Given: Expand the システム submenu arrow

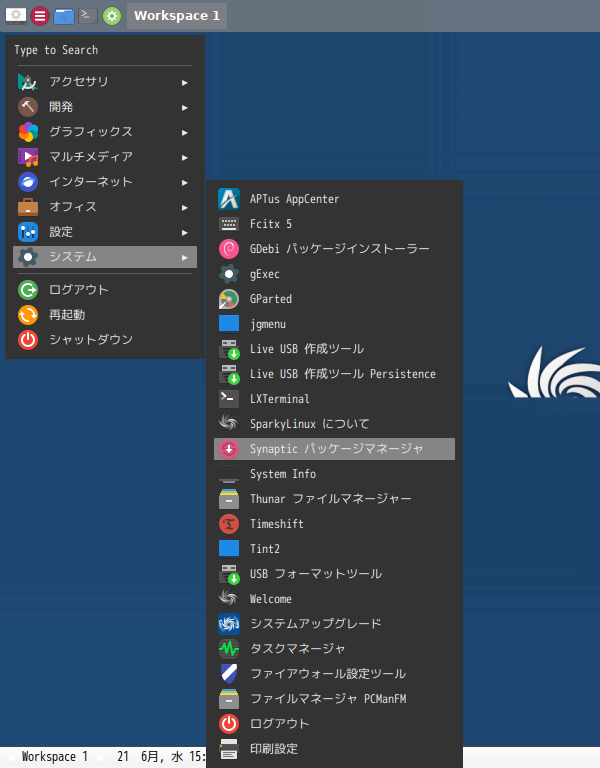Looking at the screenshot, I should tap(184, 257).
